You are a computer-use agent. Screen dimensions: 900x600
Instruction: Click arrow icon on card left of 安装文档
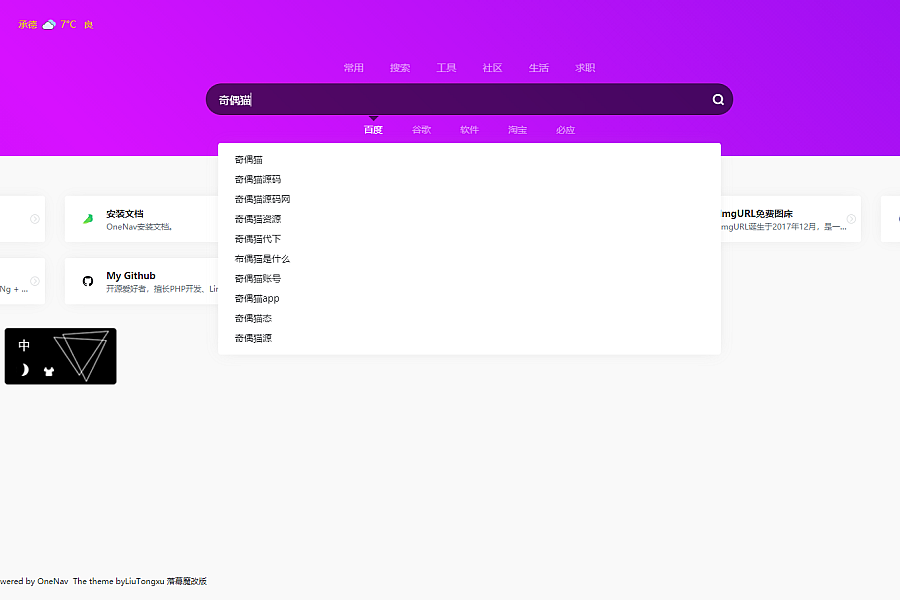coord(35,219)
